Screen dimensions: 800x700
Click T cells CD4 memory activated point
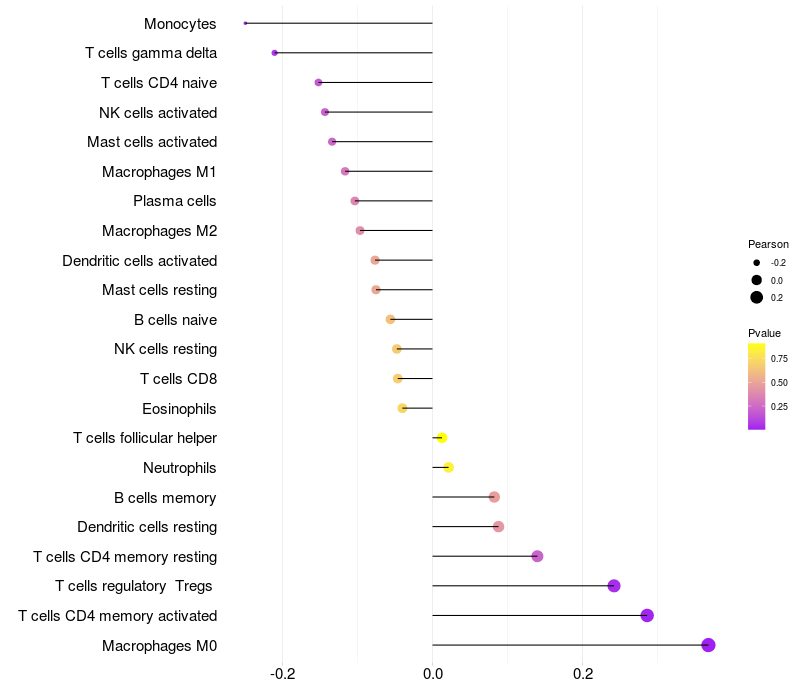pyautogui.click(x=647, y=615)
